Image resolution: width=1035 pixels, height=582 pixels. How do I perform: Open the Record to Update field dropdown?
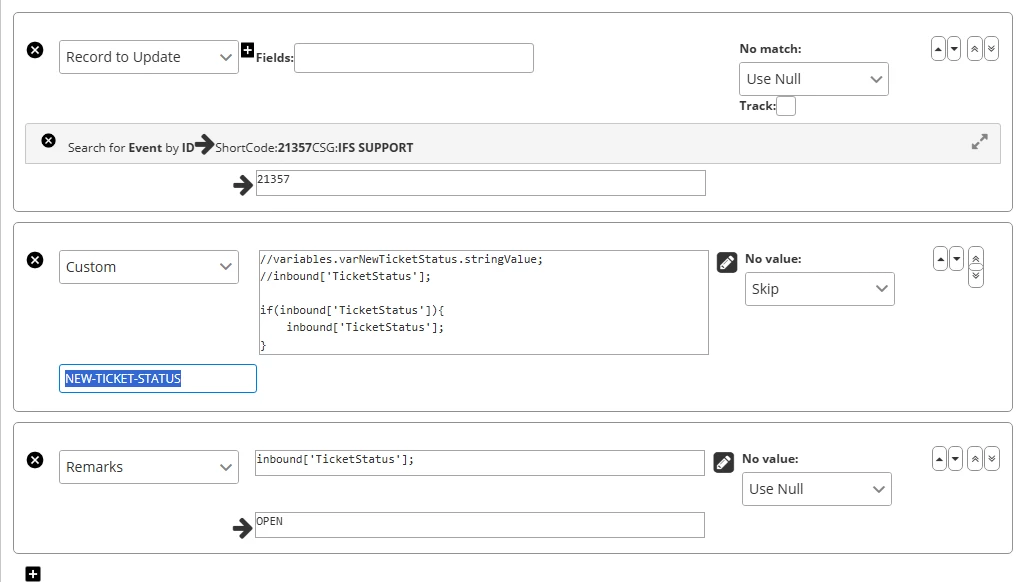pyautogui.click(x=148, y=57)
